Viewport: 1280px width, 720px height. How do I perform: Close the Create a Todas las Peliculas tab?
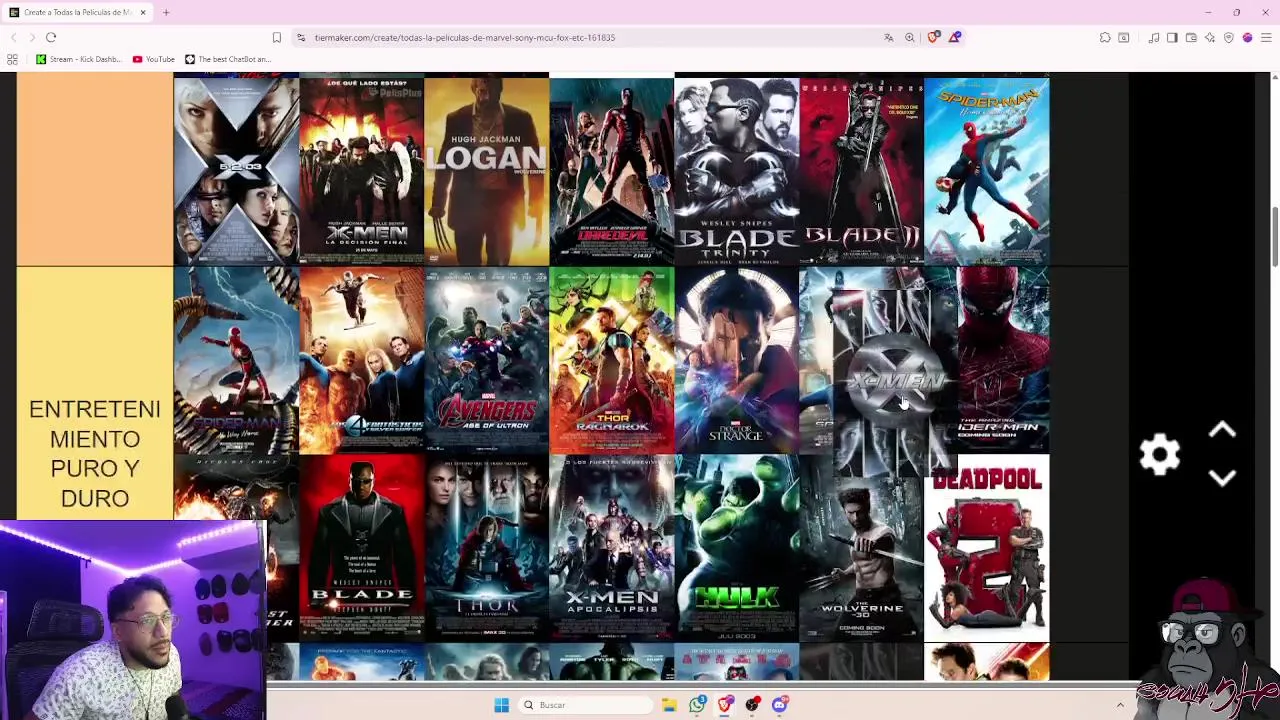tap(143, 12)
